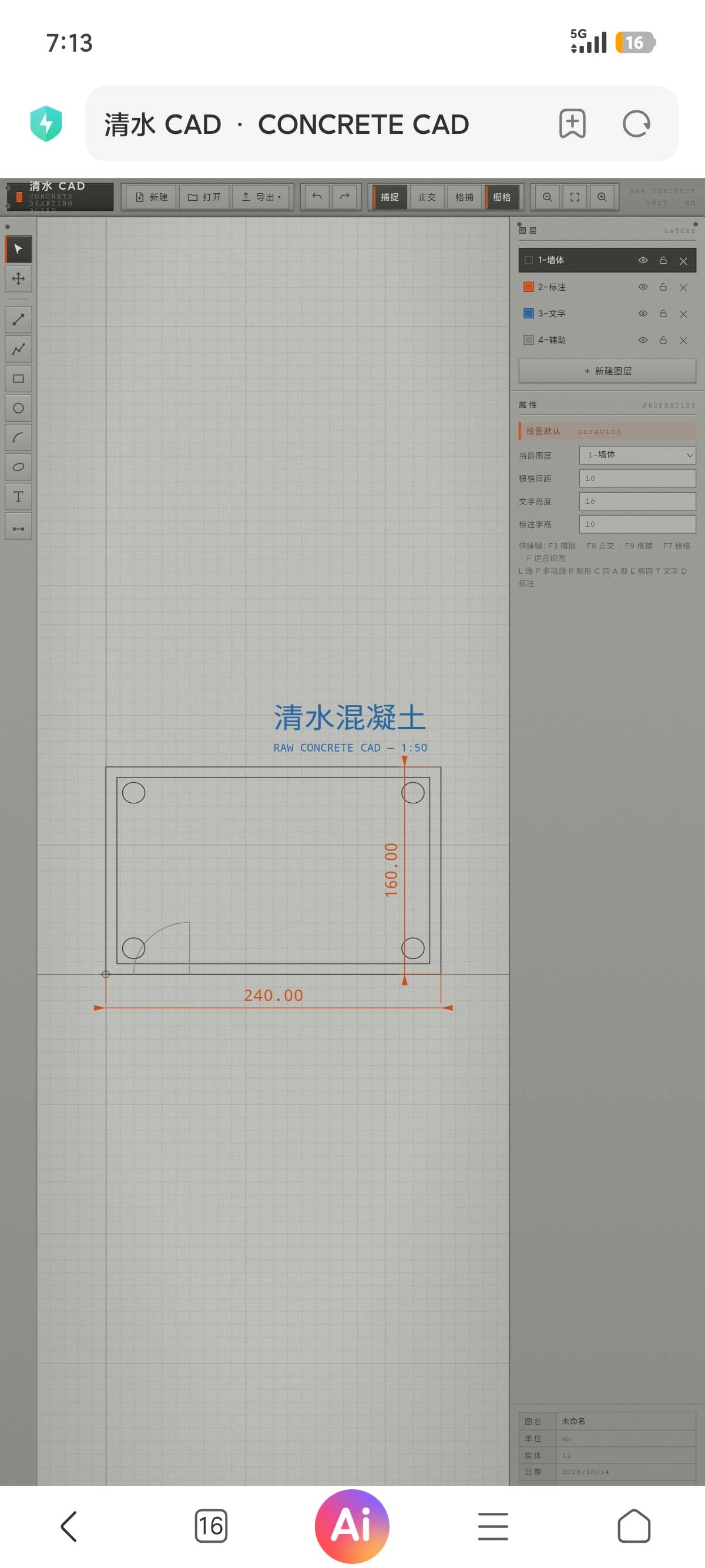Click the 清水混凝土 title text
This screenshot has width=705, height=1568.
(350, 718)
